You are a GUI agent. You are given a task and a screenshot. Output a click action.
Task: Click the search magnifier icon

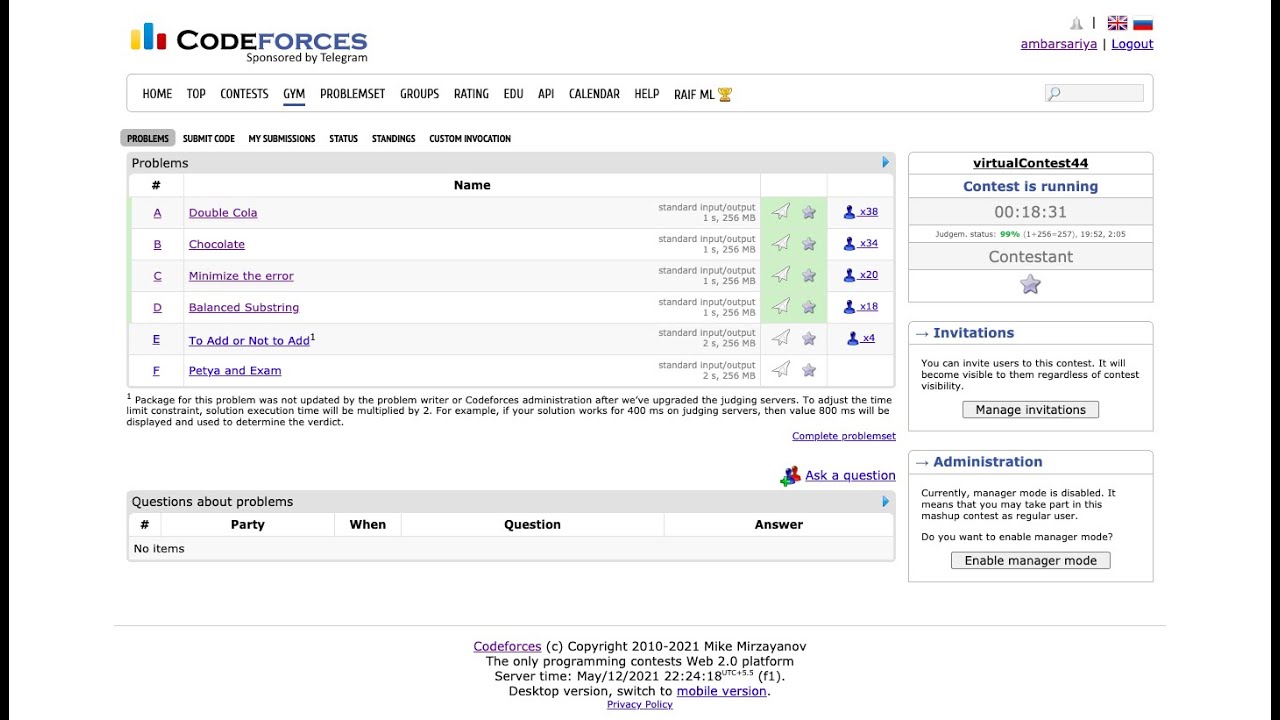click(x=1054, y=94)
